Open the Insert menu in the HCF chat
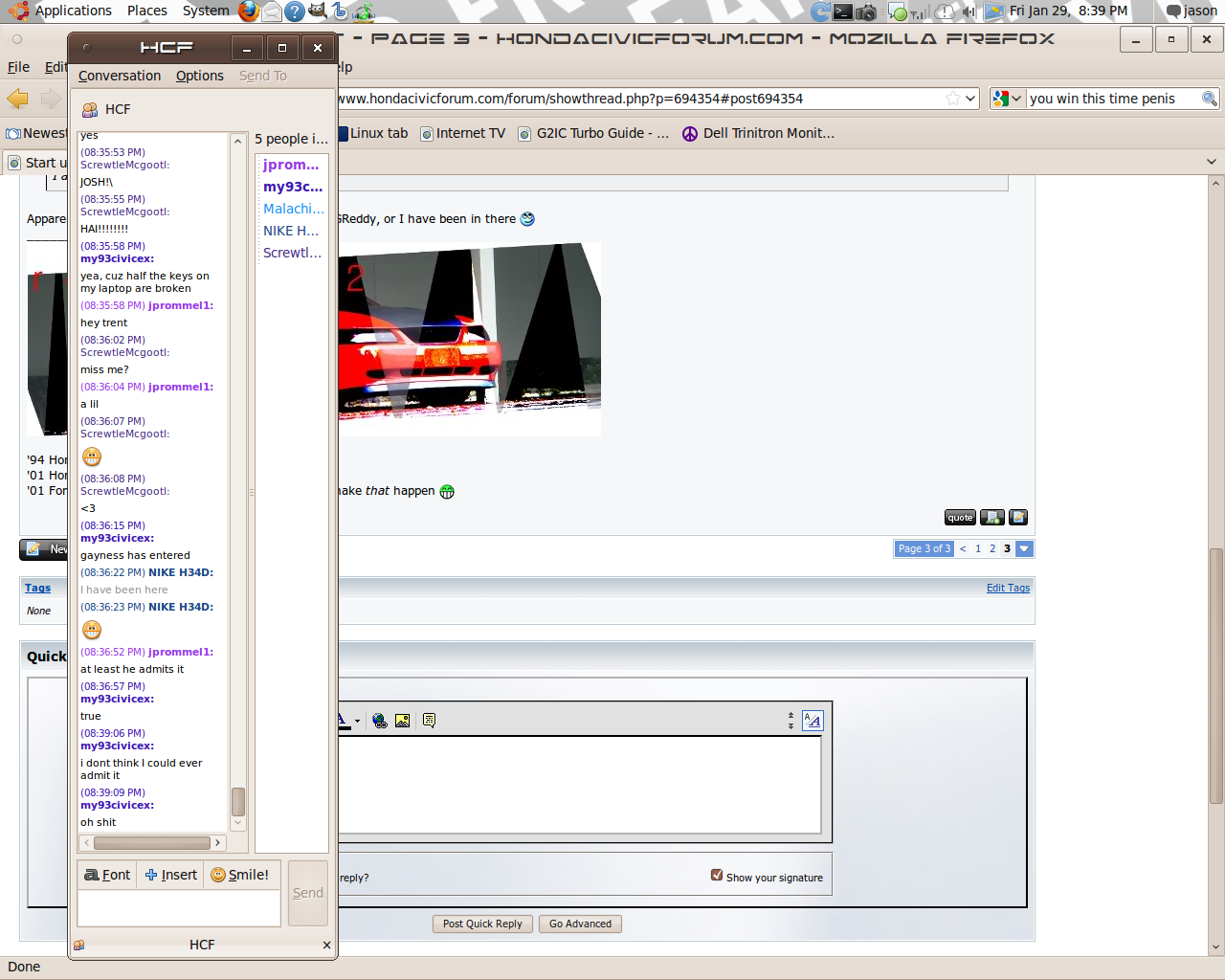 click(x=170, y=875)
